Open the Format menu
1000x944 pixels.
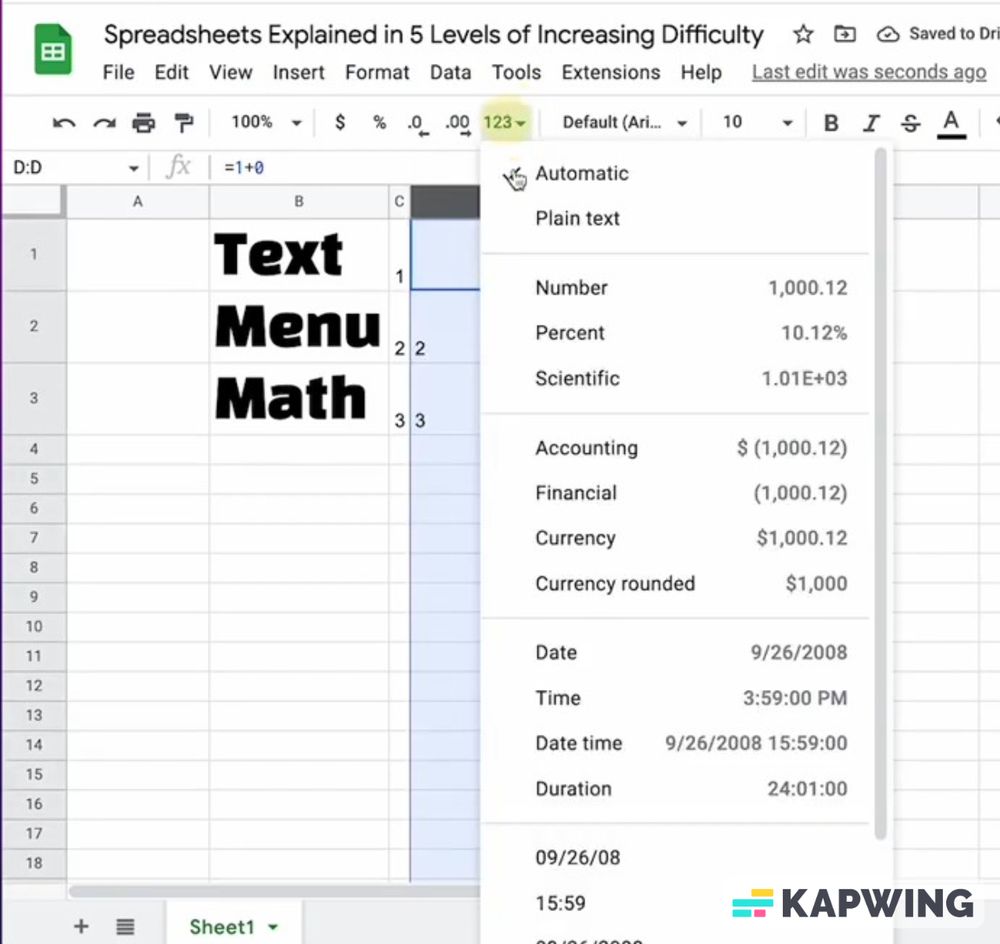(377, 72)
